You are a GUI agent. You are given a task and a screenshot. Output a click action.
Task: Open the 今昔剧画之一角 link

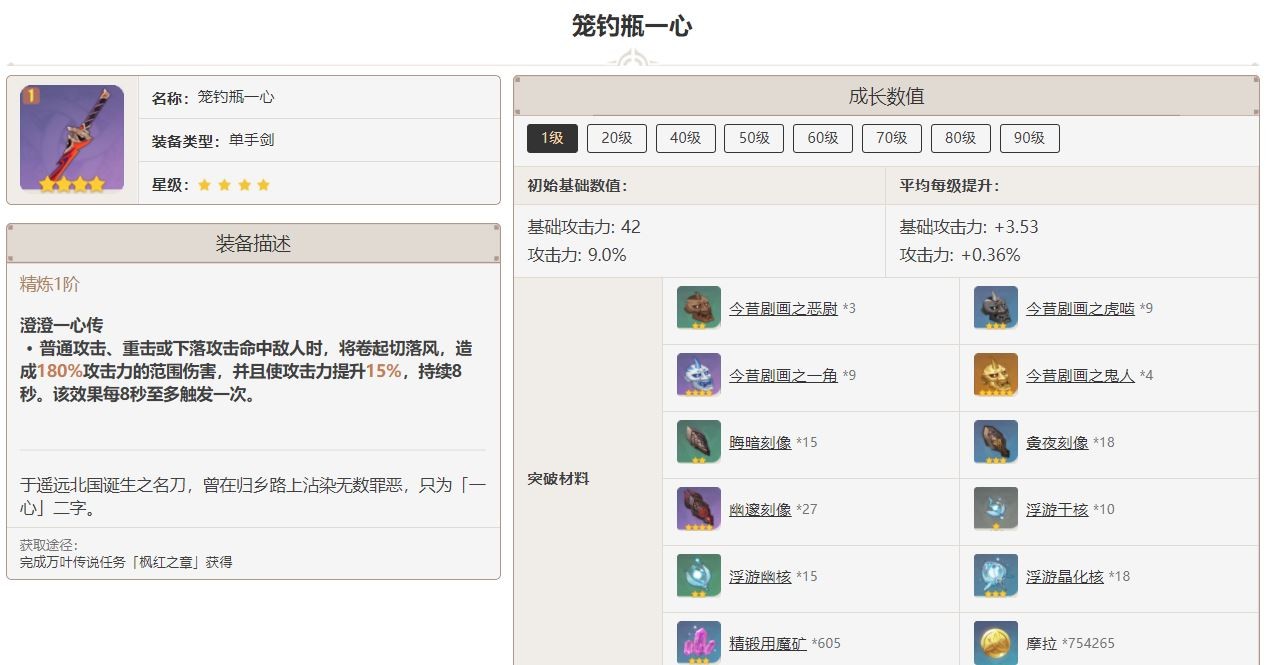(783, 376)
